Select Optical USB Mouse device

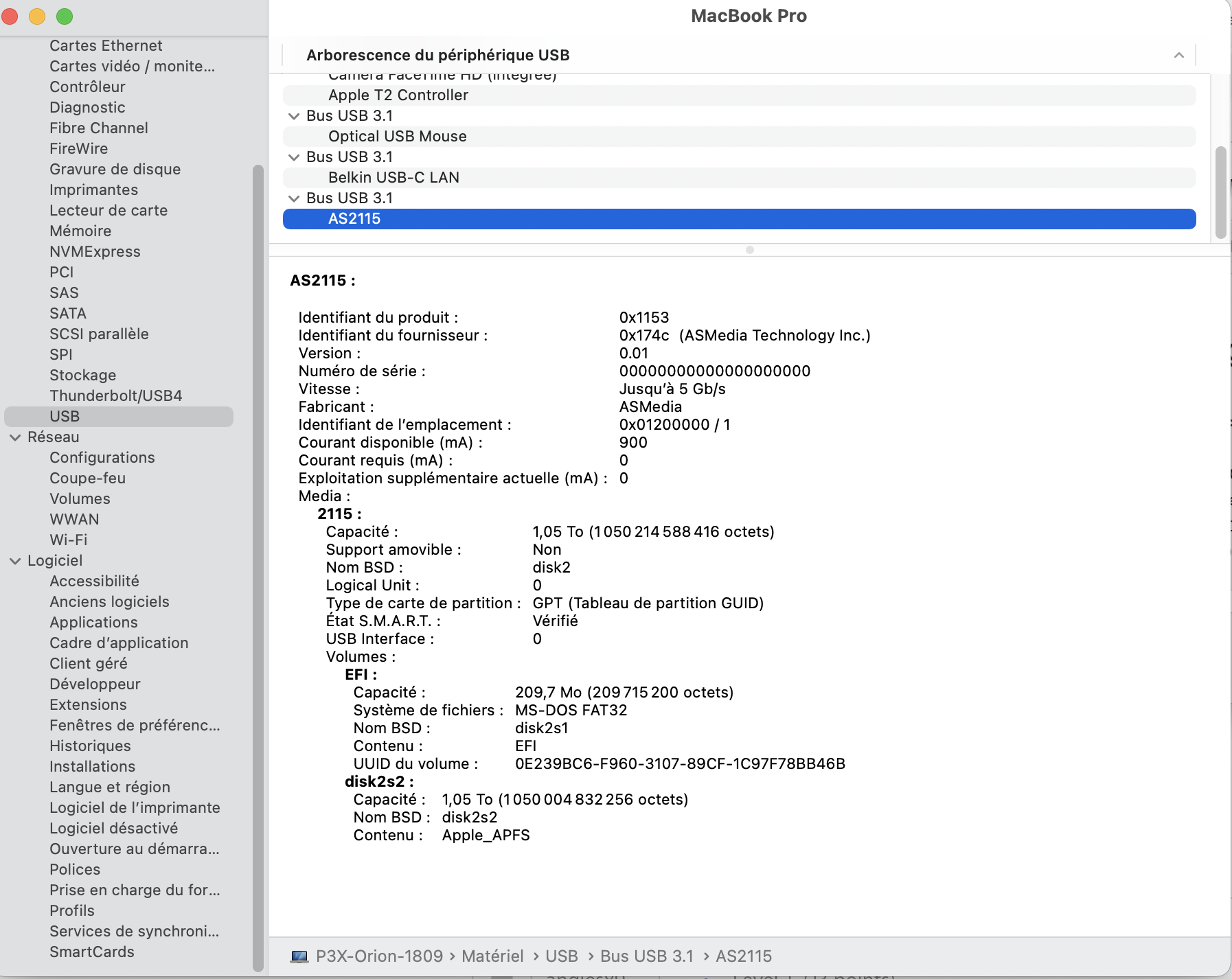[739, 137]
